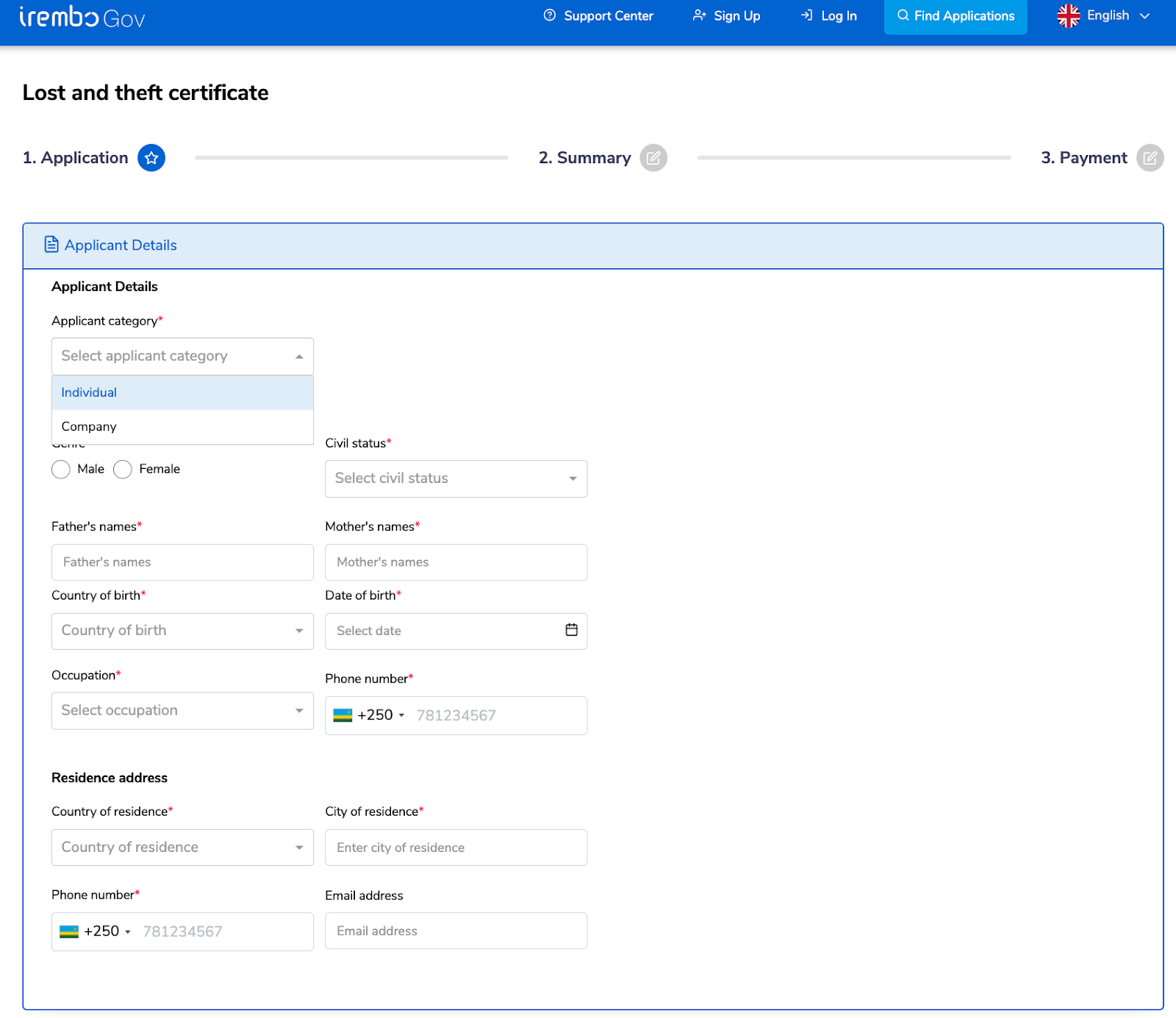Click the Residence address heading

coord(110,778)
